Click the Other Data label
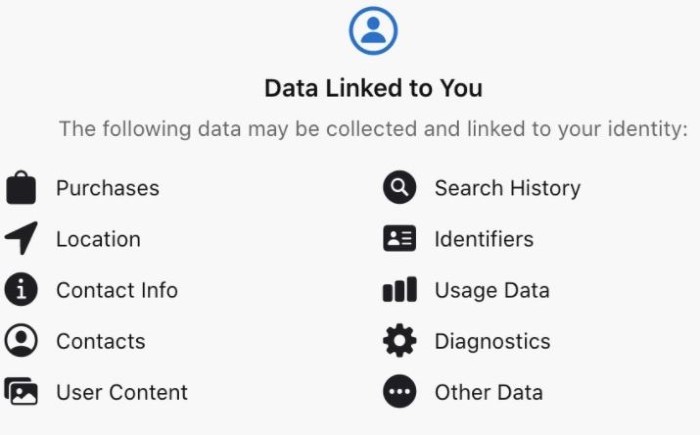The height and width of the screenshot is (435, 700). tap(489, 393)
